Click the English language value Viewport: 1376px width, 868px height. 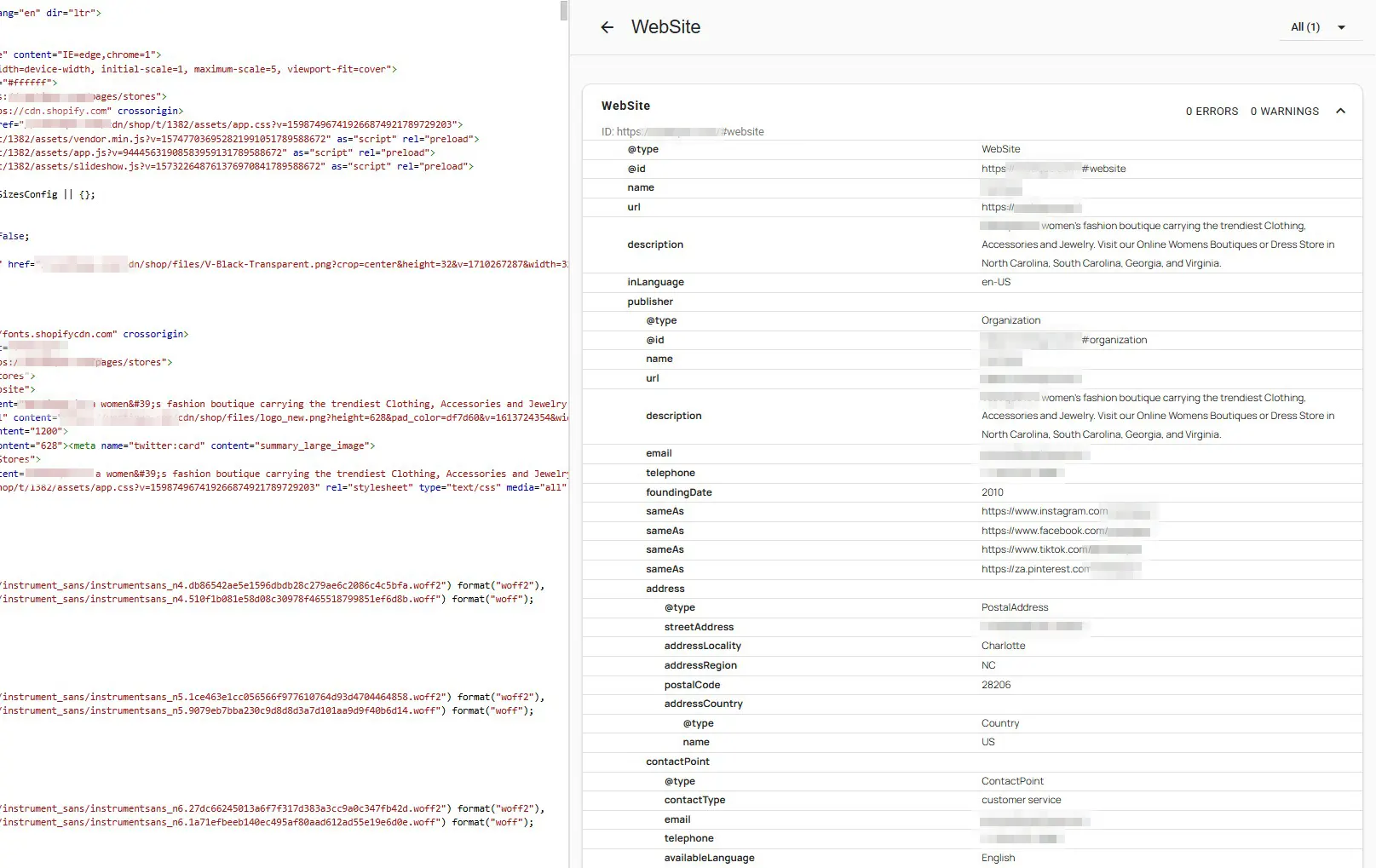(998, 858)
